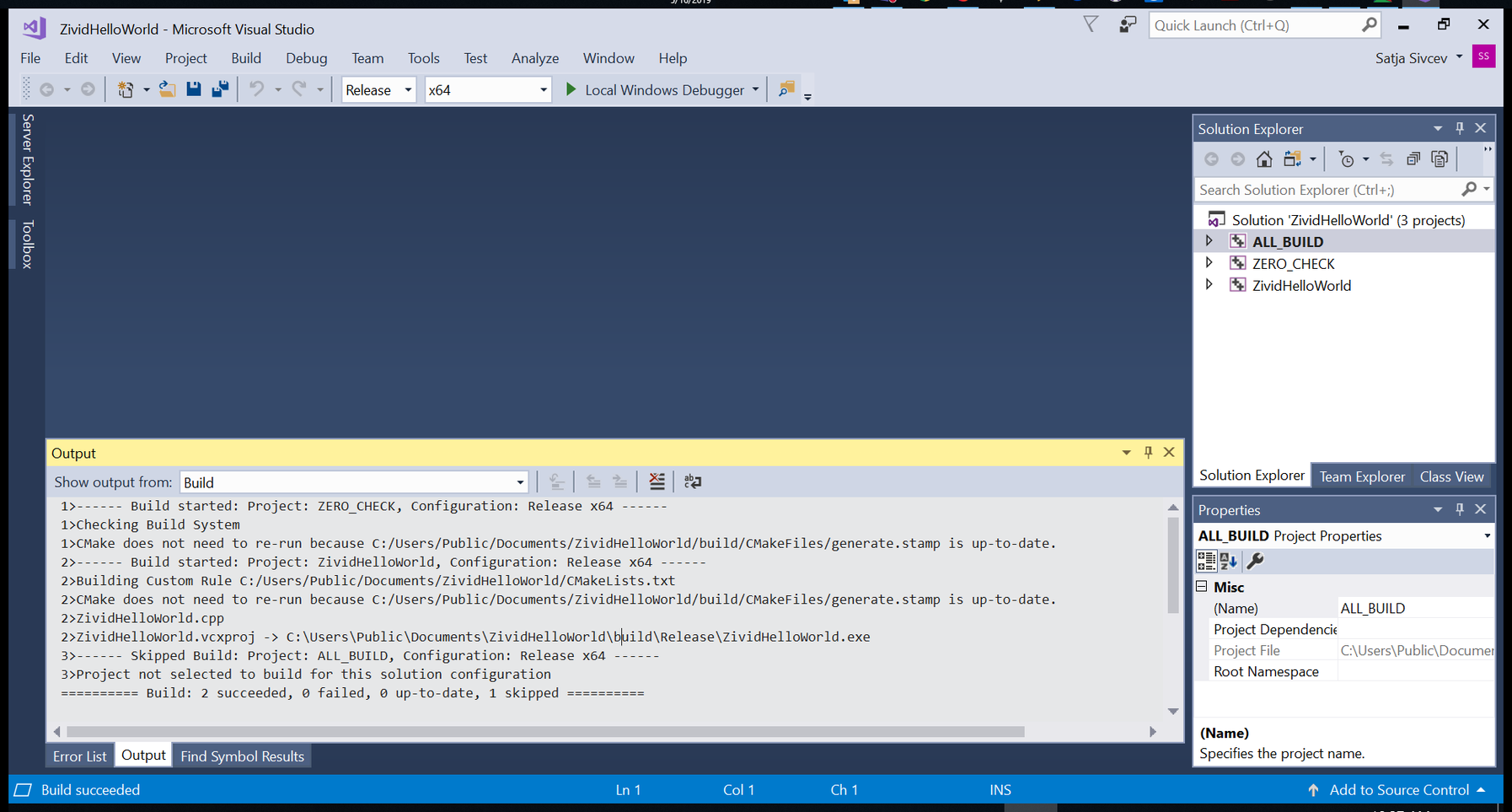Image resolution: width=1512 pixels, height=812 pixels.
Task: Open the Satja Sivcev account dropdown
Action: [1459, 57]
